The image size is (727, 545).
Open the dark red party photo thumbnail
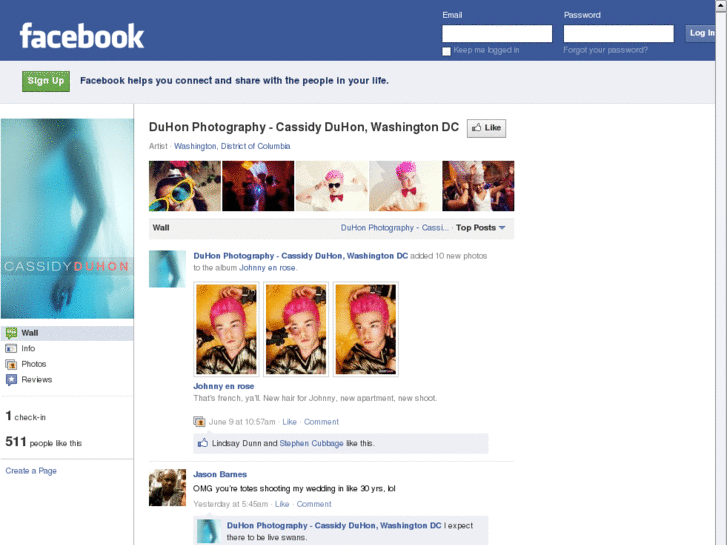click(258, 186)
